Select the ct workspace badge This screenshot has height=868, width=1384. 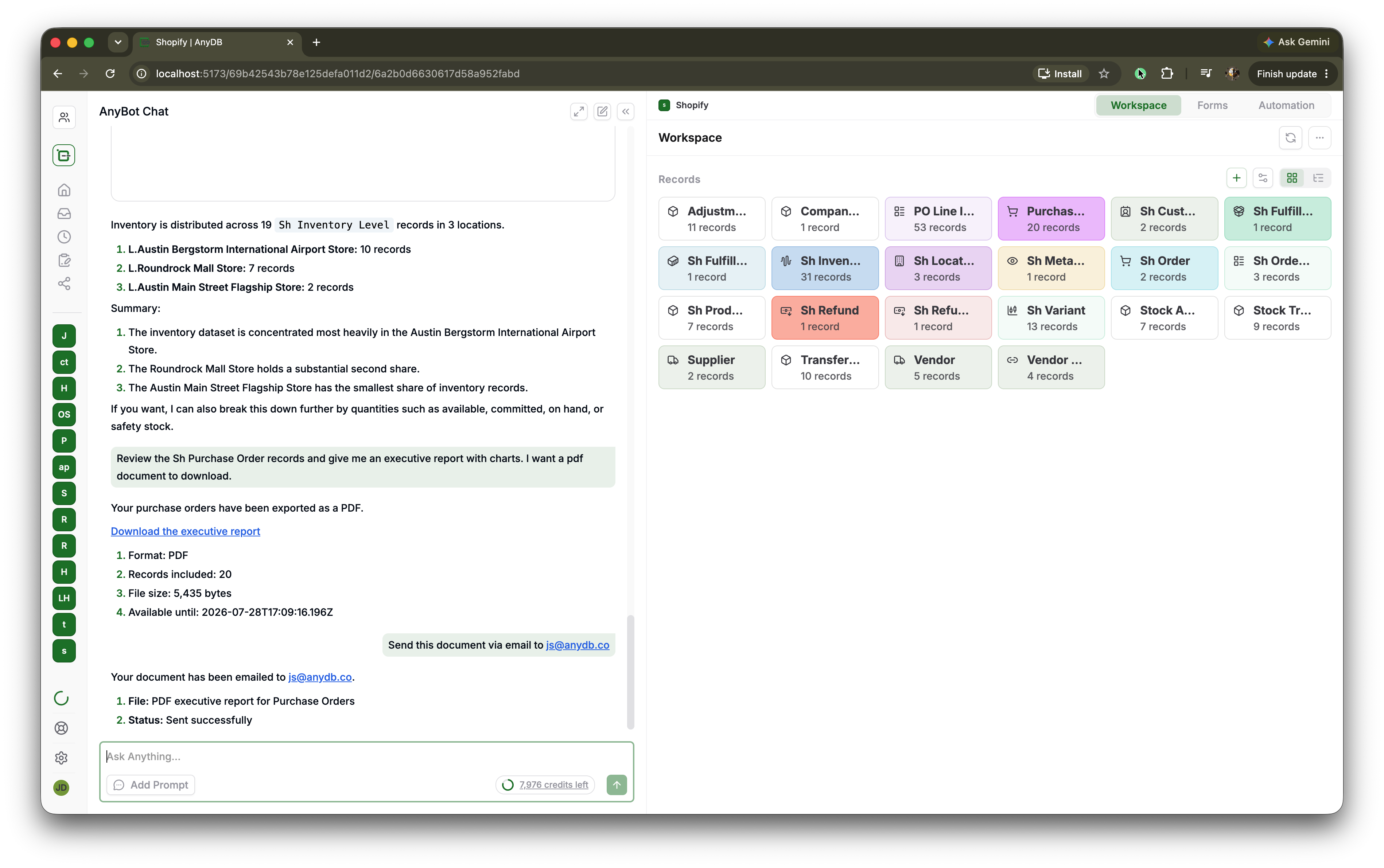coord(64,362)
